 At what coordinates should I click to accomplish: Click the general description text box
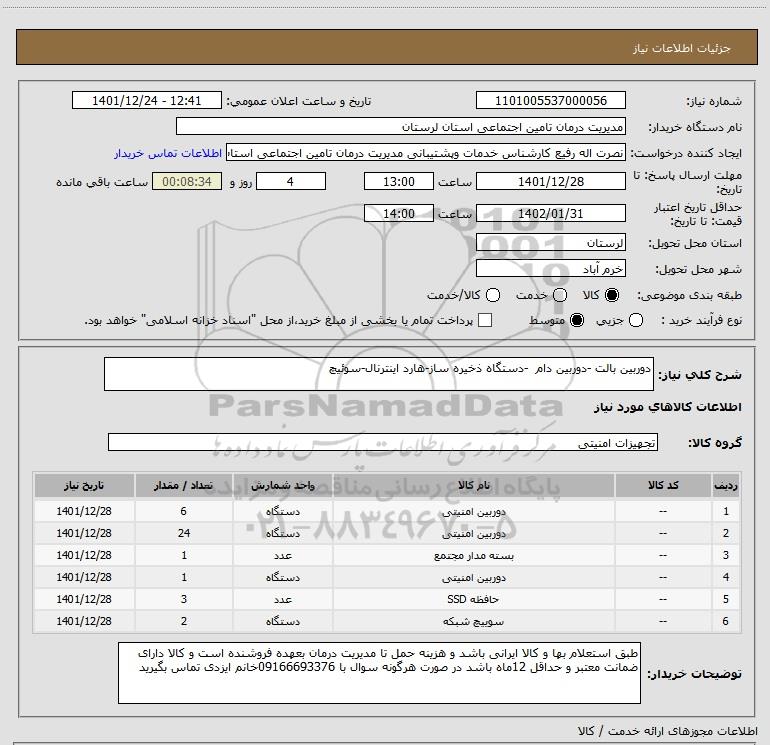379,374
